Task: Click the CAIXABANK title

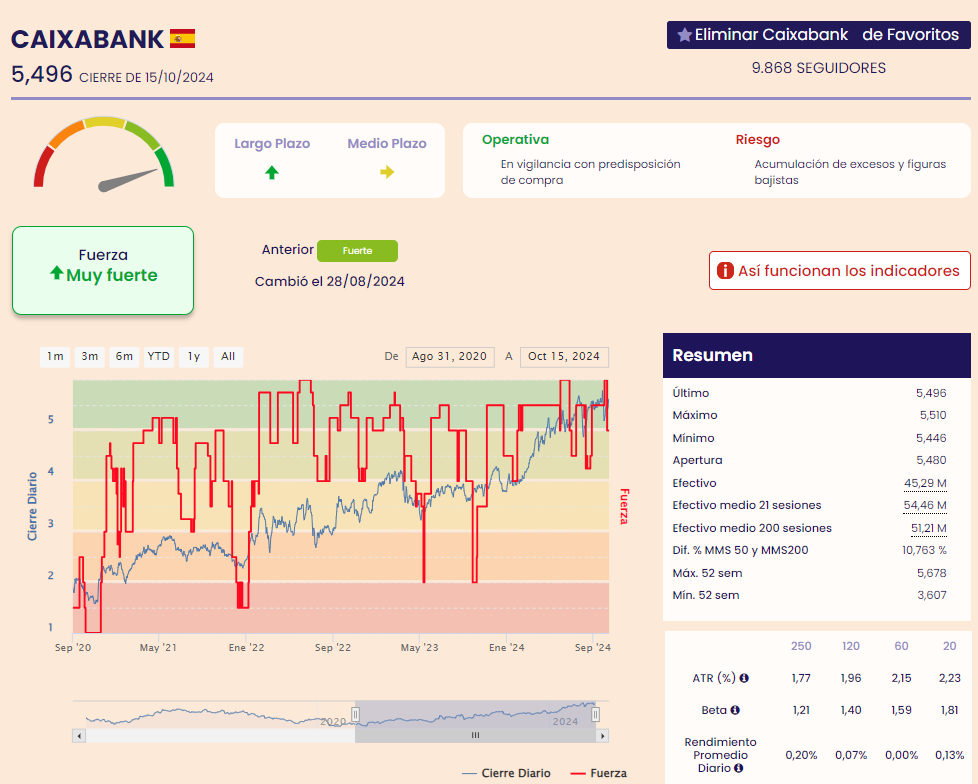Action: 87,39
